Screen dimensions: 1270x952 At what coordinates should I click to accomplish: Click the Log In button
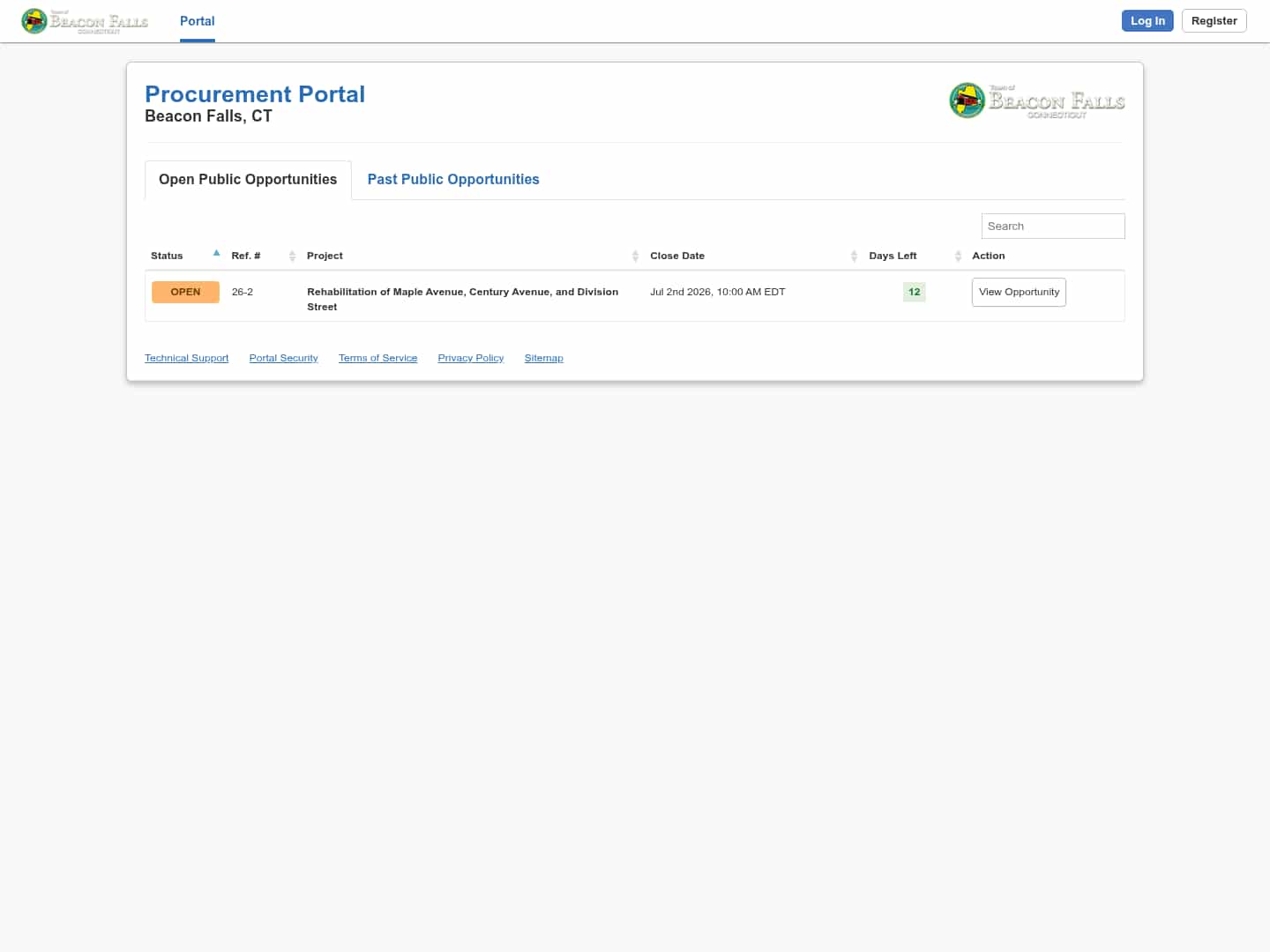pyautogui.click(x=1147, y=21)
